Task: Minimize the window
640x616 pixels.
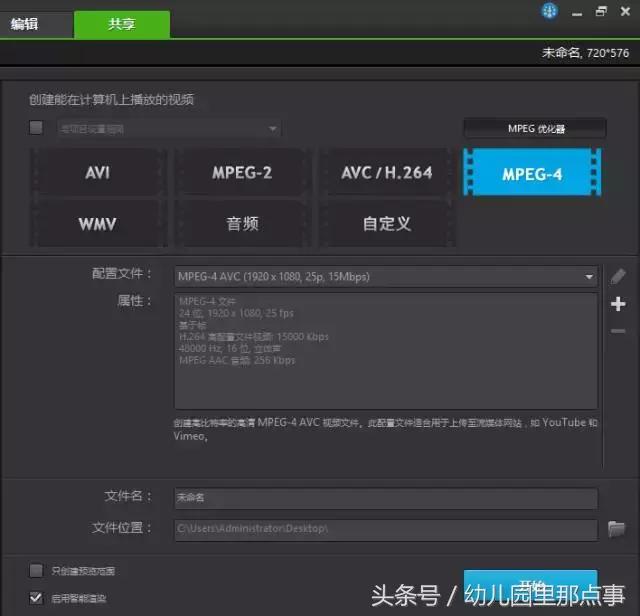Action: (x=577, y=12)
